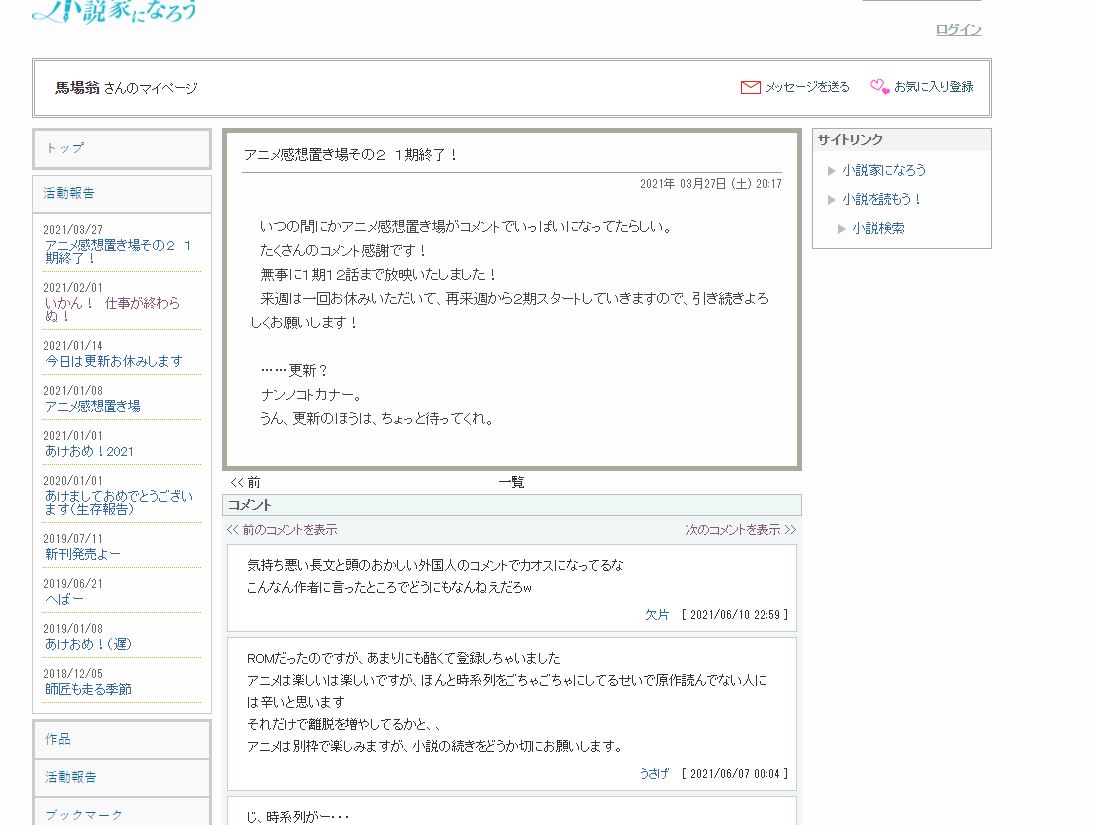Open commenter うさげ's profile link
The image size is (1094, 825).
(654, 773)
